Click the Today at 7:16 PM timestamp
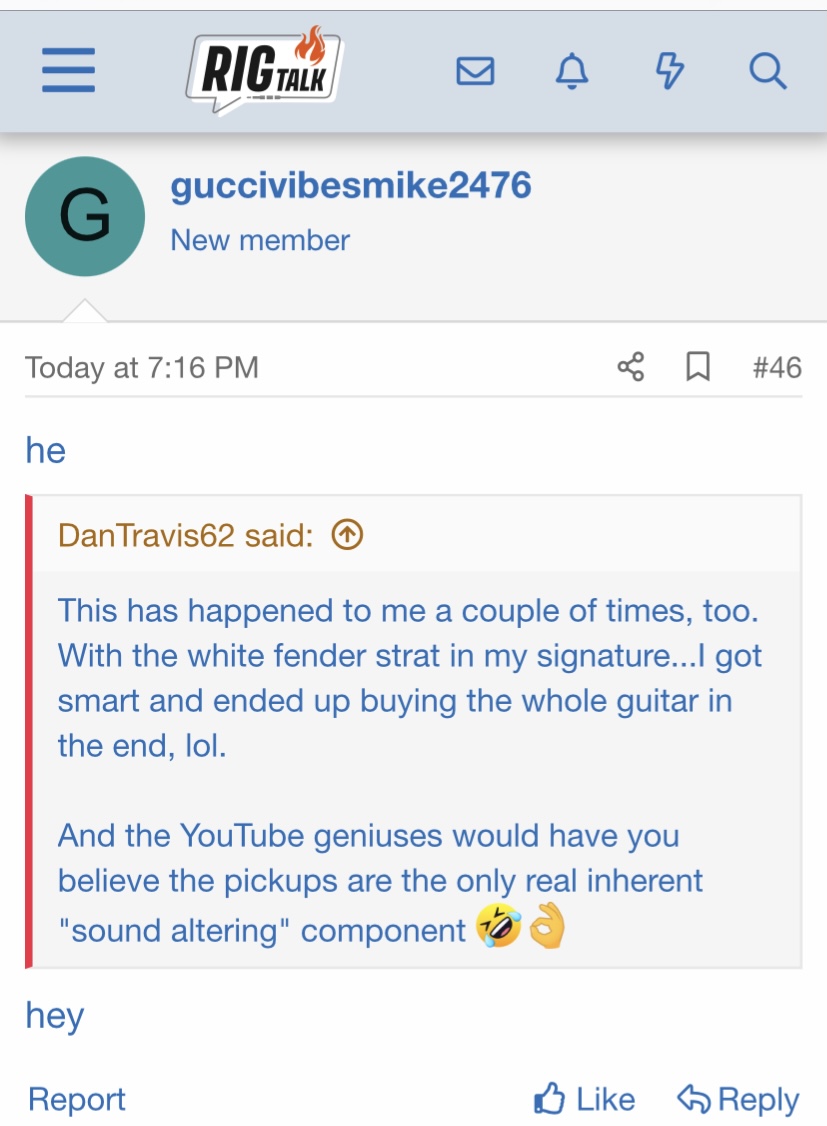827x1126 pixels. click(142, 368)
